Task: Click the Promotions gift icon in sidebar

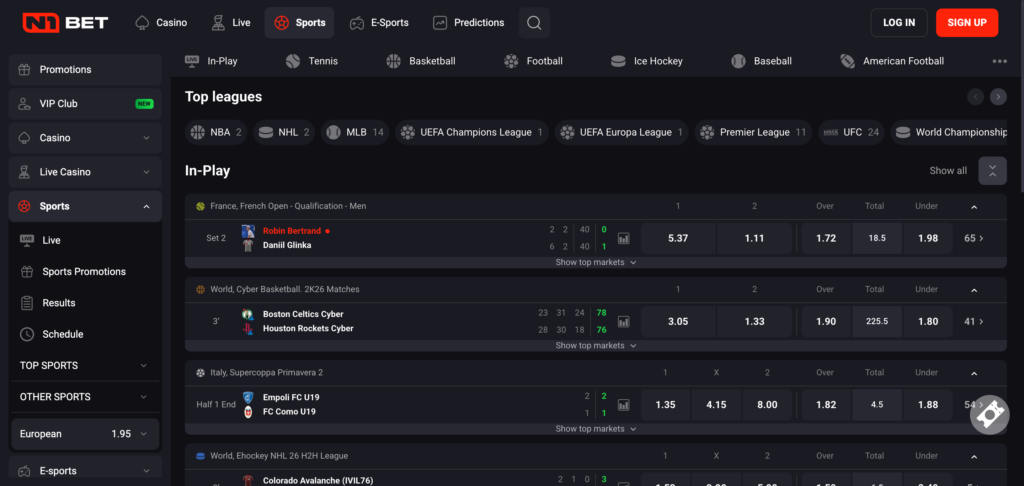Action: pos(24,69)
